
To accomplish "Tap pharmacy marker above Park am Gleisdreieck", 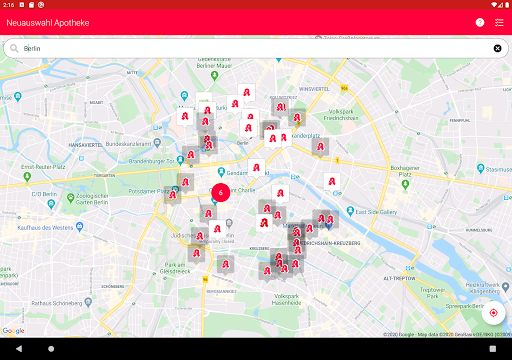I will [196, 254].
